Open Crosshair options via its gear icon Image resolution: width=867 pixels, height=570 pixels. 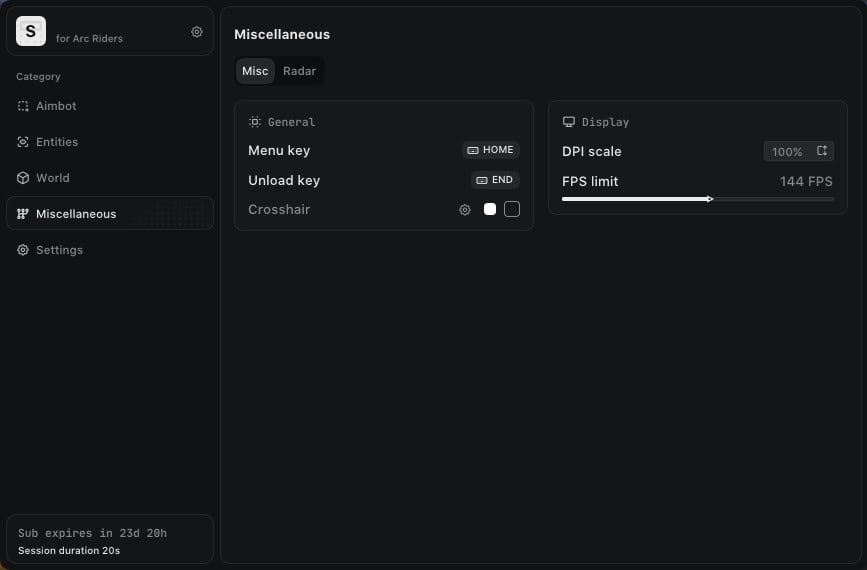click(x=465, y=210)
